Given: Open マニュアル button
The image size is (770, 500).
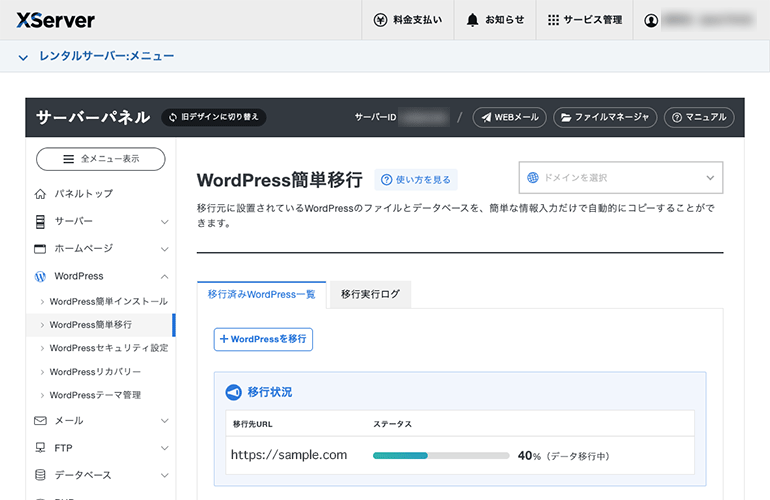Looking at the screenshot, I should point(699,117).
